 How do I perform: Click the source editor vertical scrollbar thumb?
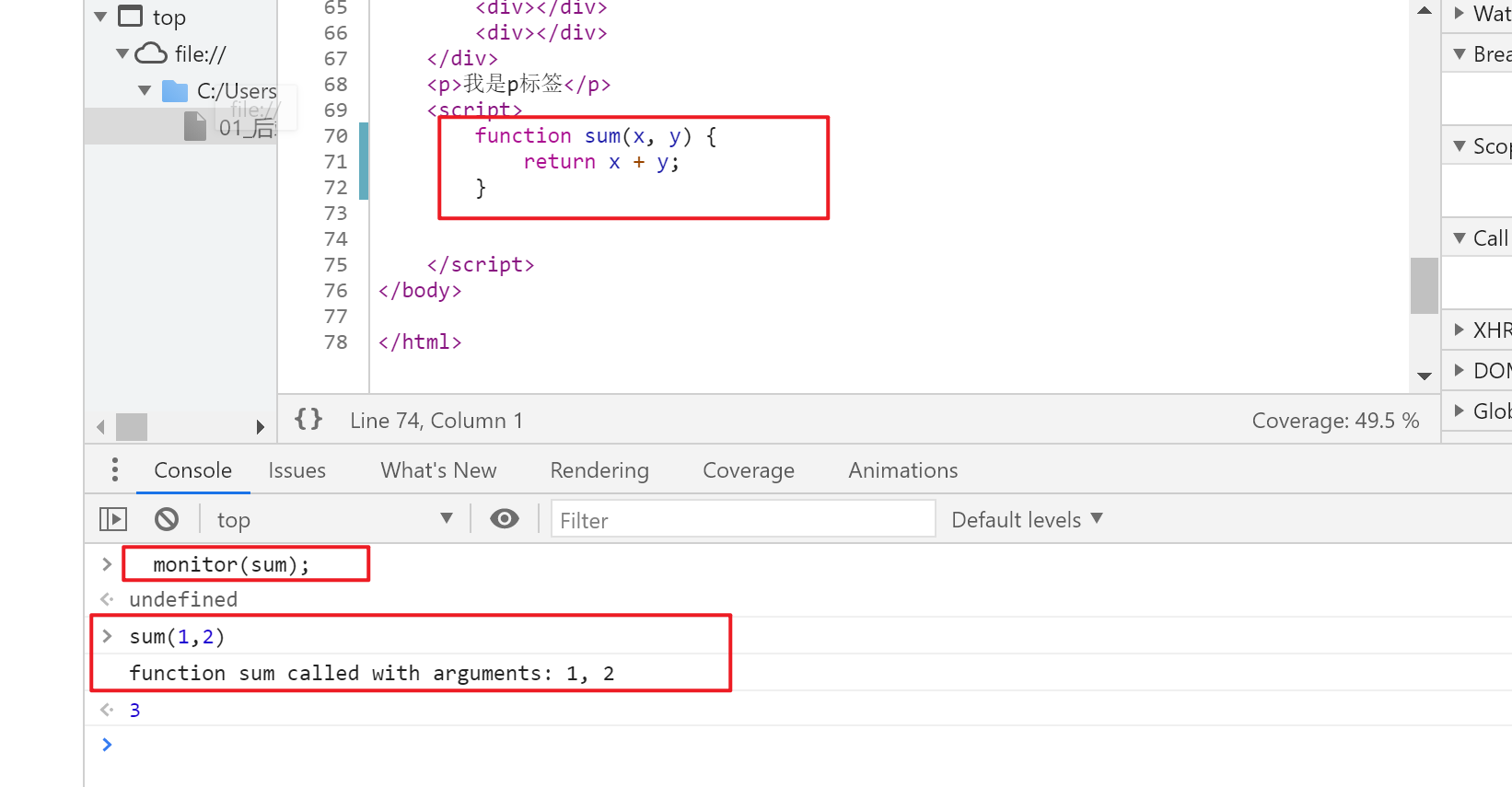point(1424,285)
